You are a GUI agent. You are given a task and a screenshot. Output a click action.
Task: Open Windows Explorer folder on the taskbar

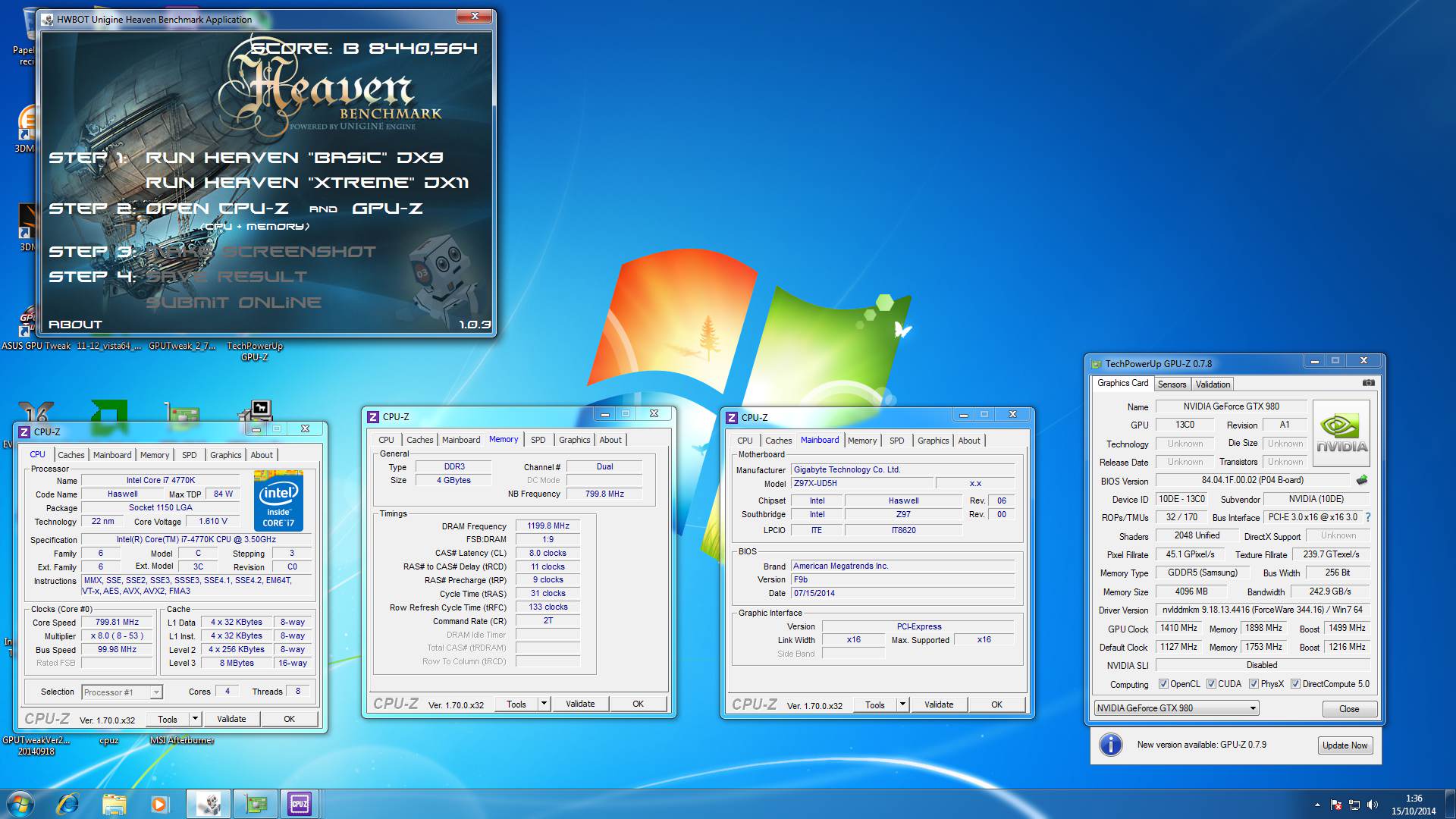click(x=114, y=803)
